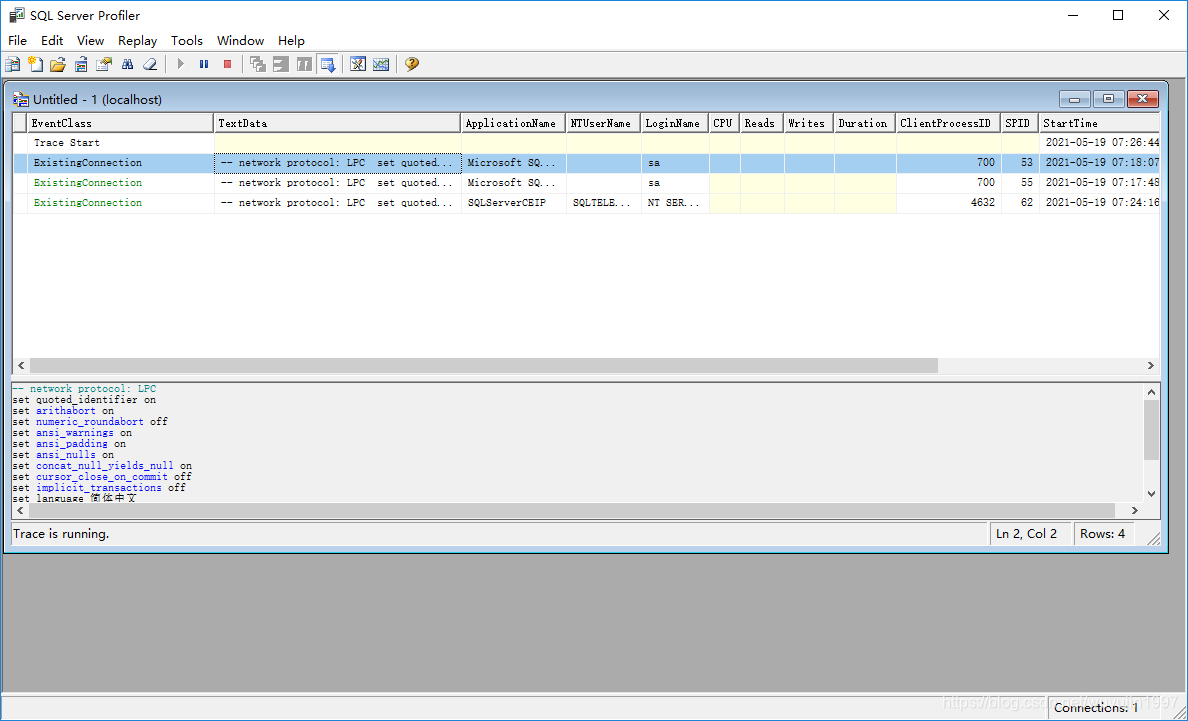Select the Trace Start row
Screen dimensions: 1188x721
tap(586, 142)
